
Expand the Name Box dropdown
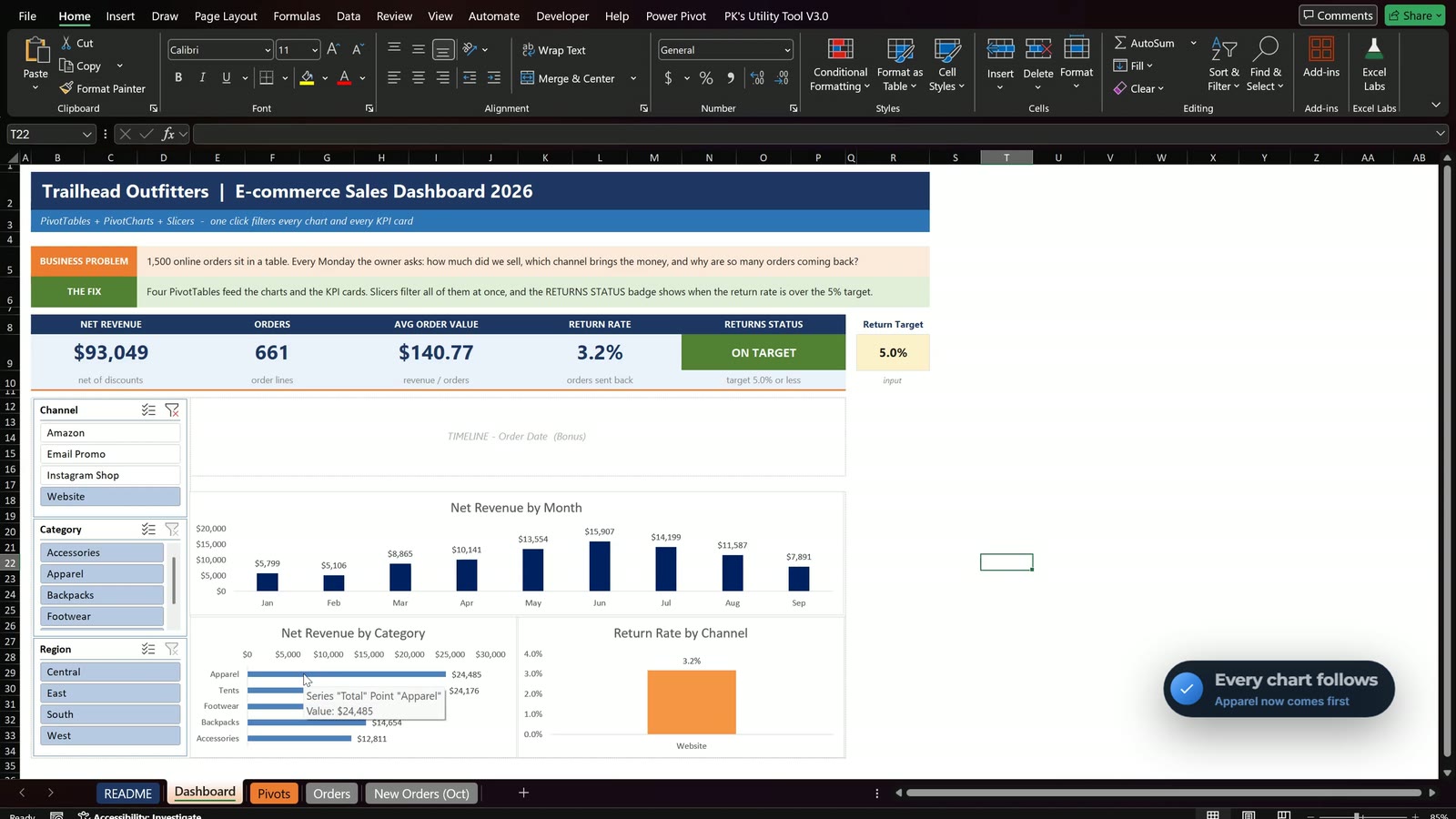point(86,134)
